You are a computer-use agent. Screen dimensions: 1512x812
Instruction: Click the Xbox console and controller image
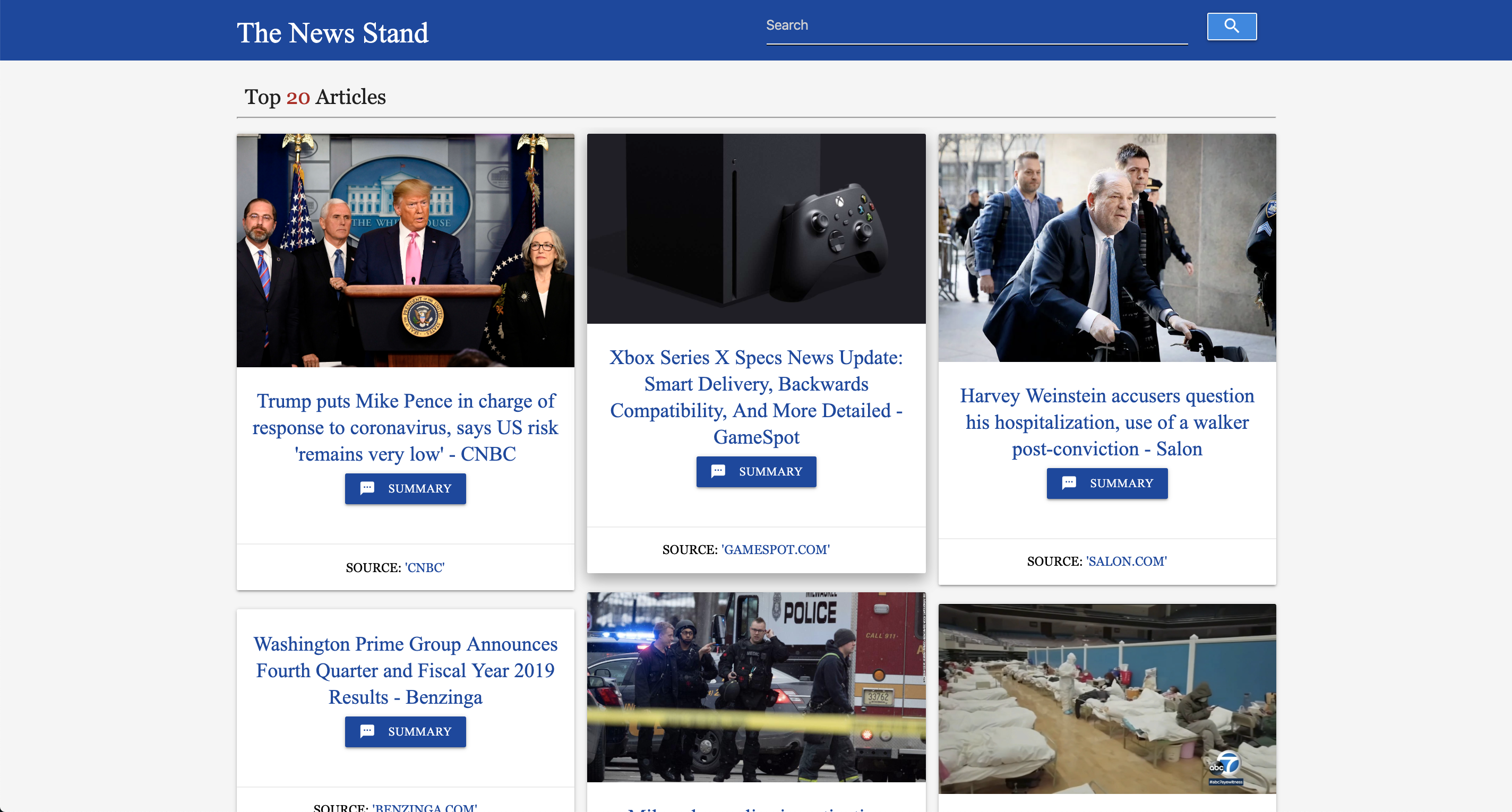[756, 229]
